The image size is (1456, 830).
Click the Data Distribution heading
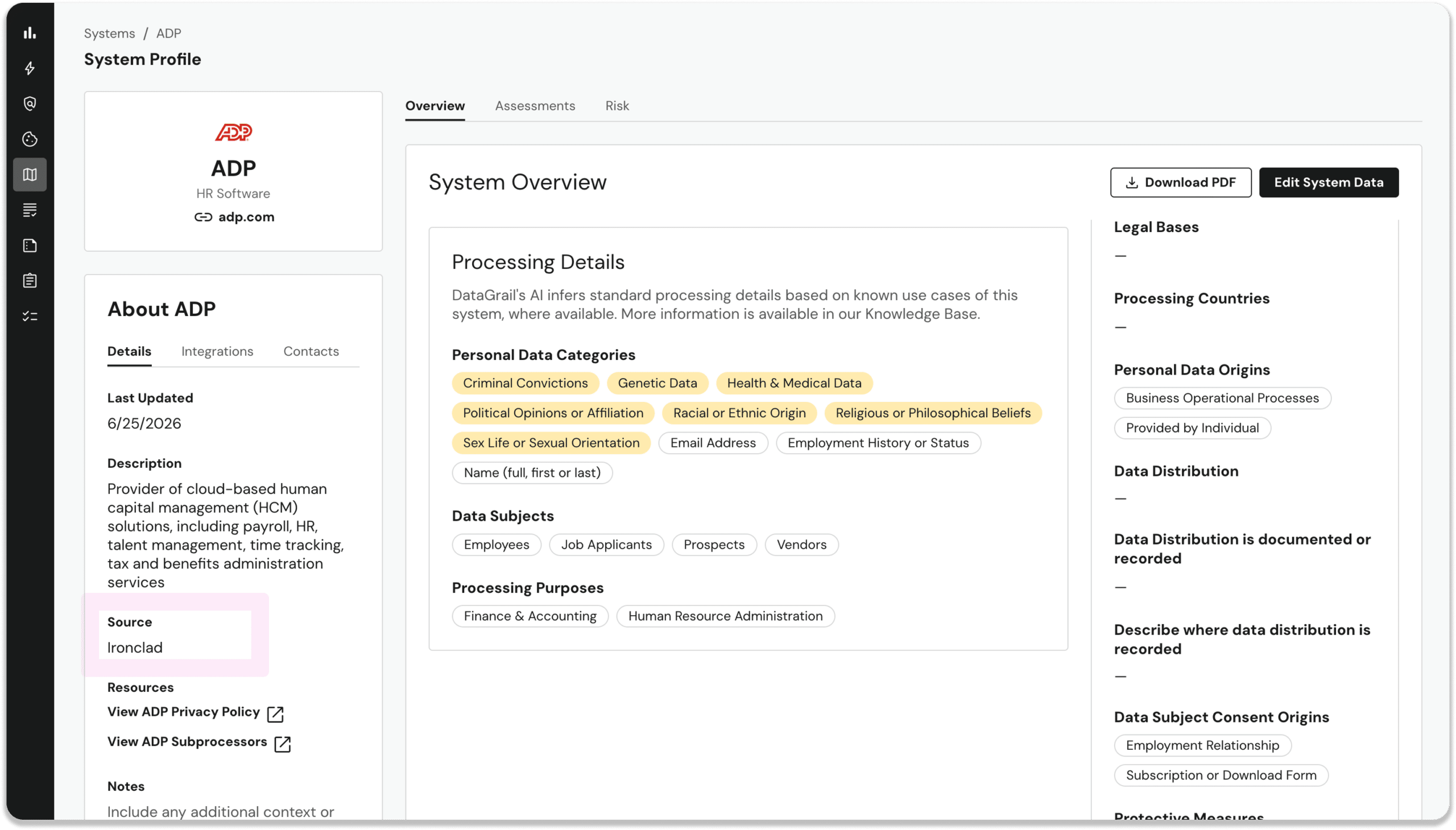[1176, 471]
